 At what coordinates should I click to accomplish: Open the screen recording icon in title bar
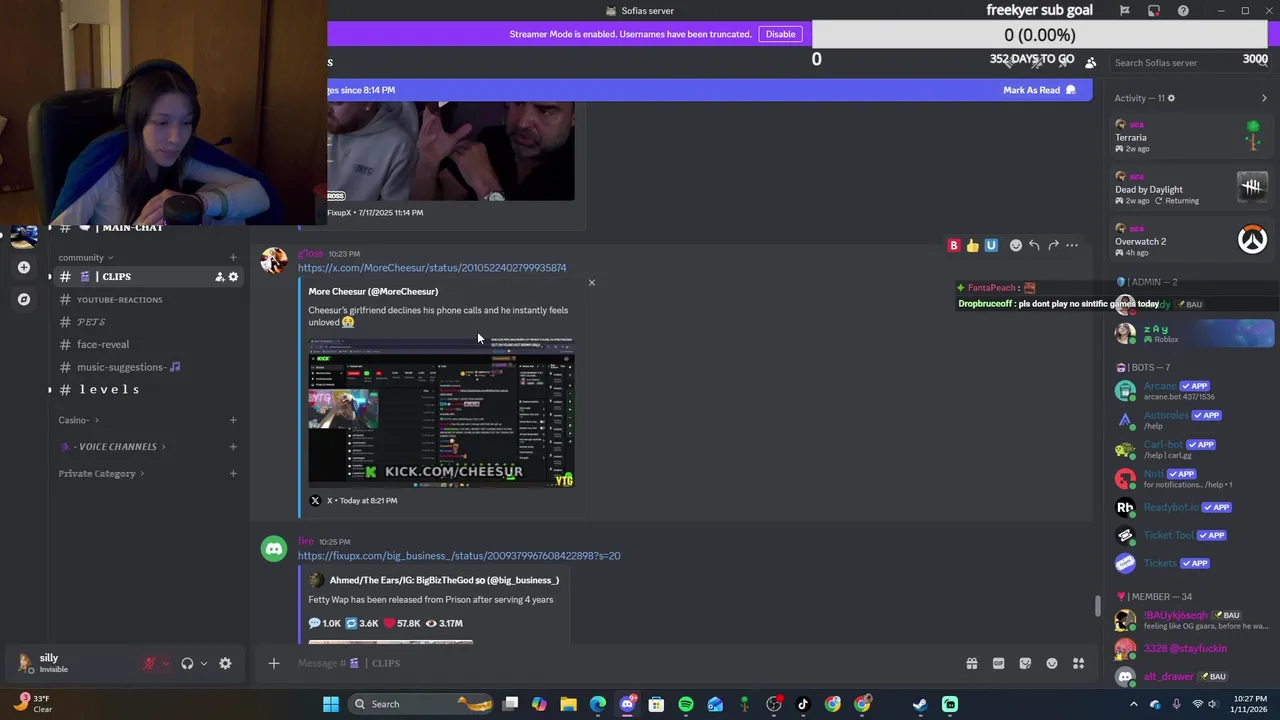pyautogui.click(x=1154, y=11)
